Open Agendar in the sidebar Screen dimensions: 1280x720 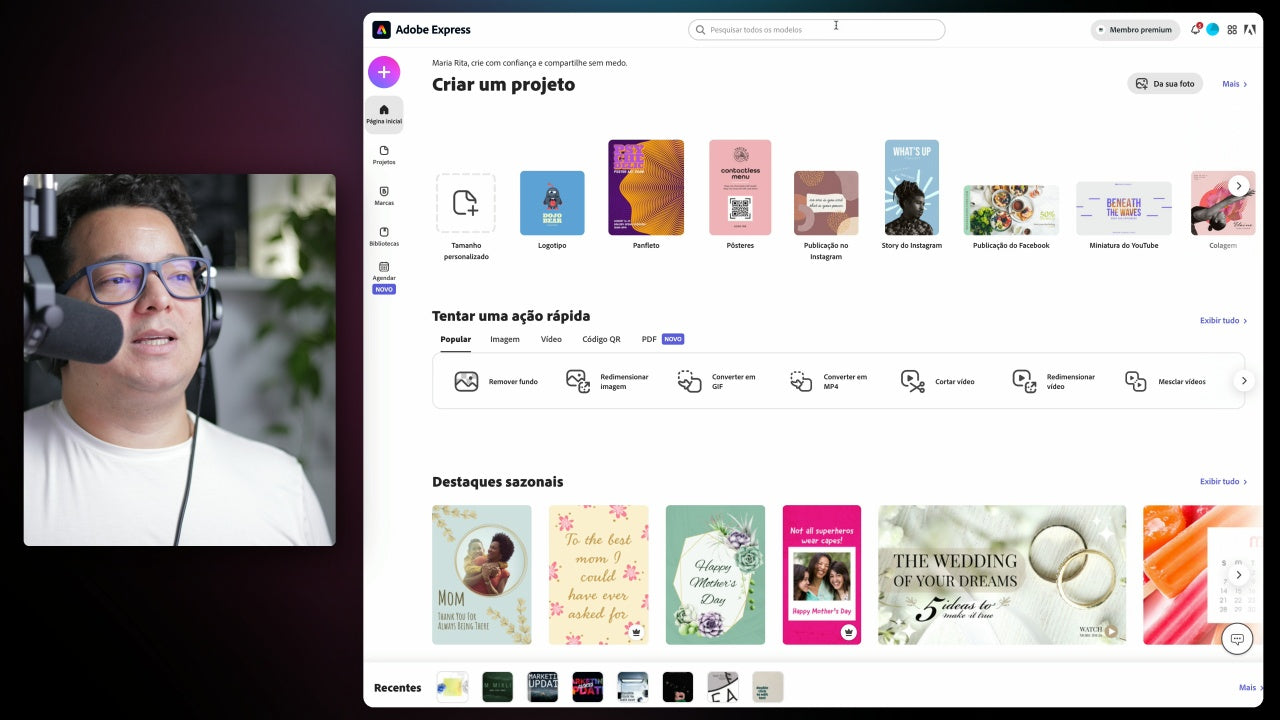click(x=384, y=277)
